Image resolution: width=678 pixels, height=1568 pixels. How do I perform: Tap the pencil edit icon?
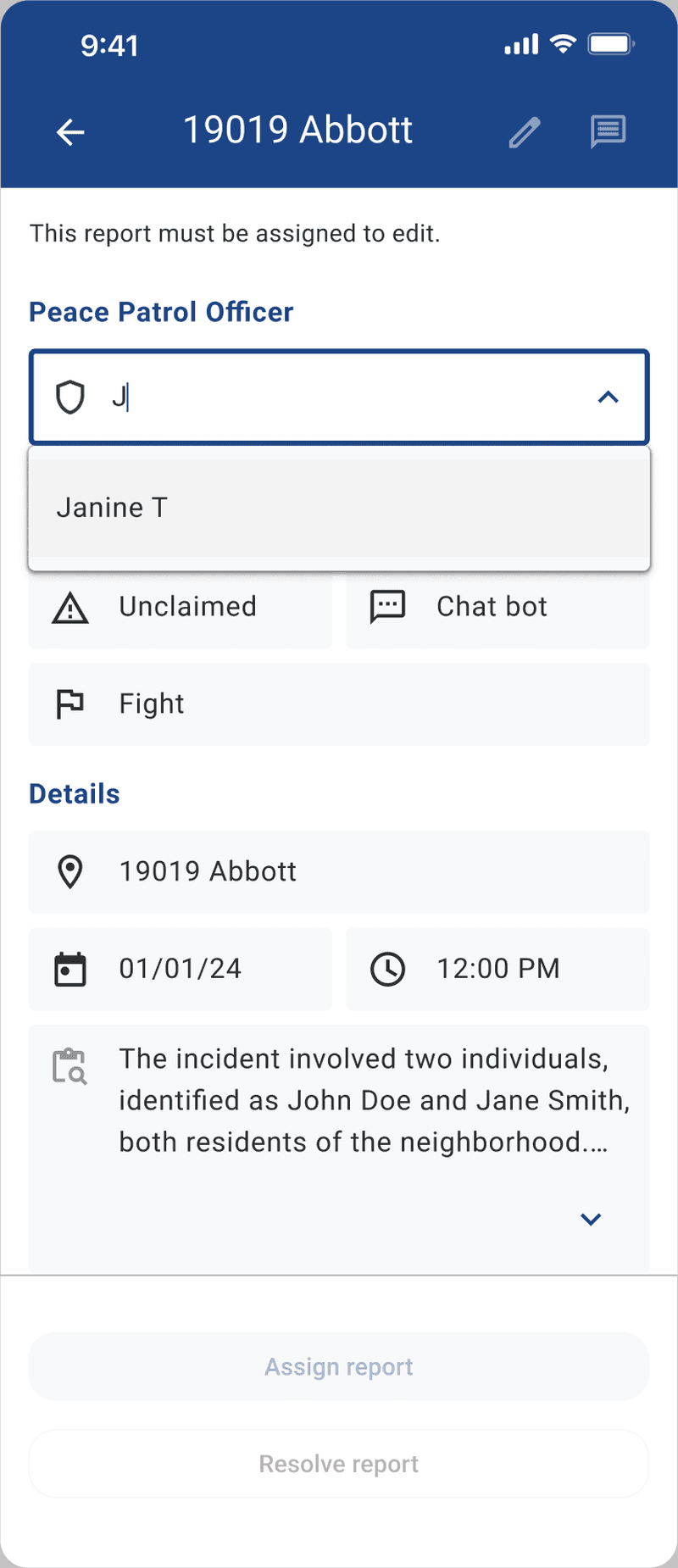click(x=525, y=132)
